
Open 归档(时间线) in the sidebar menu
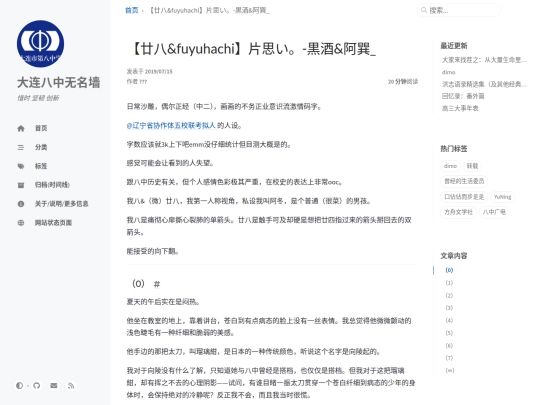(52, 185)
